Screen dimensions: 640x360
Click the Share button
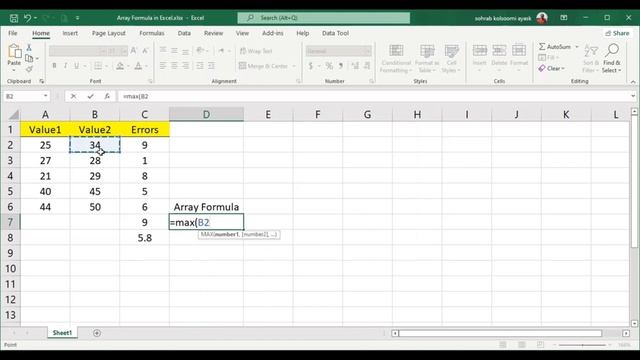point(617,33)
